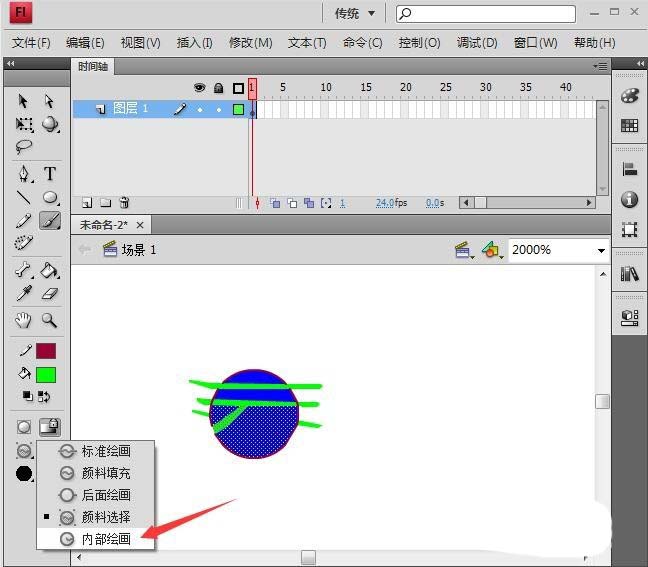Screen dimensions: 648x567
Task: Delete layer with trash icon
Action: pyautogui.click(x=124, y=202)
